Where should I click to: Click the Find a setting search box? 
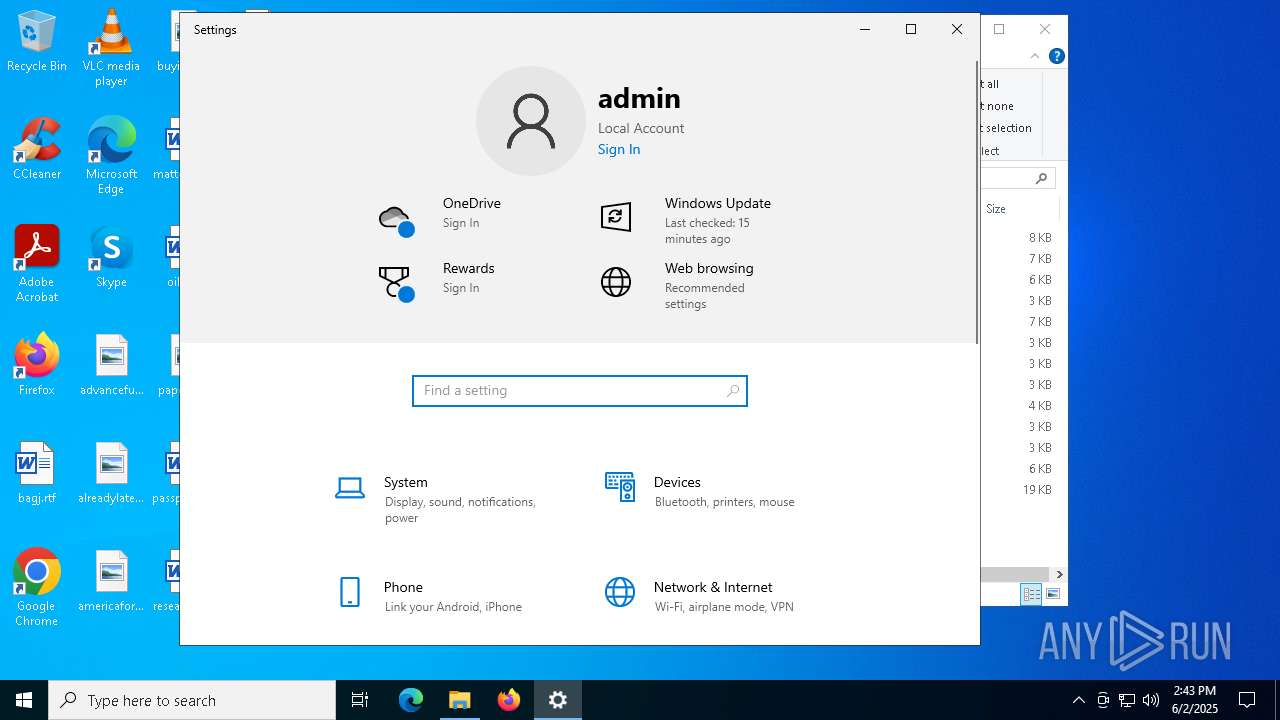point(580,391)
